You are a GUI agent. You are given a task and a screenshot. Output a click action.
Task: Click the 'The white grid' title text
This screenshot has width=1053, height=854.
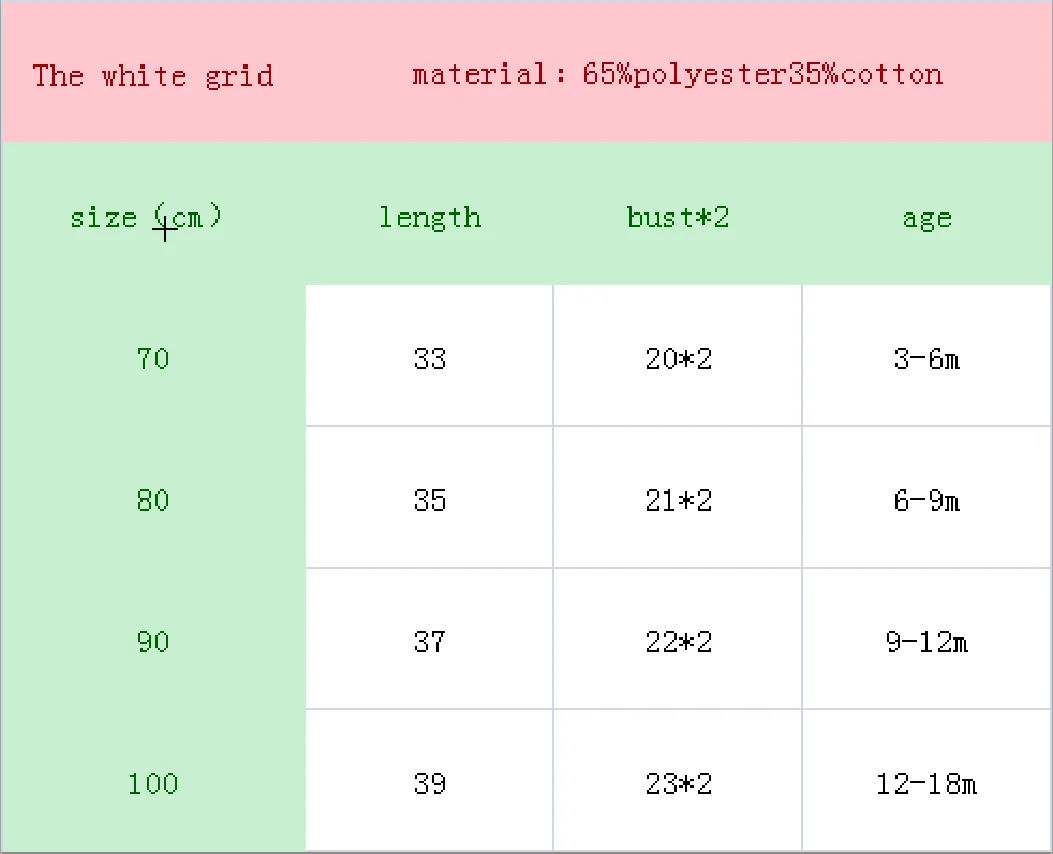[153, 76]
